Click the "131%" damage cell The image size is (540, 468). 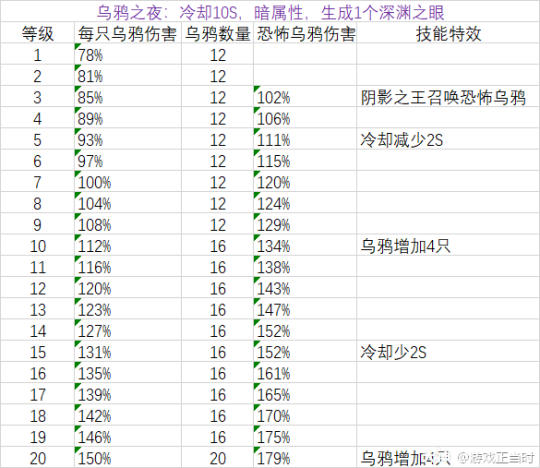click(x=127, y=352)
